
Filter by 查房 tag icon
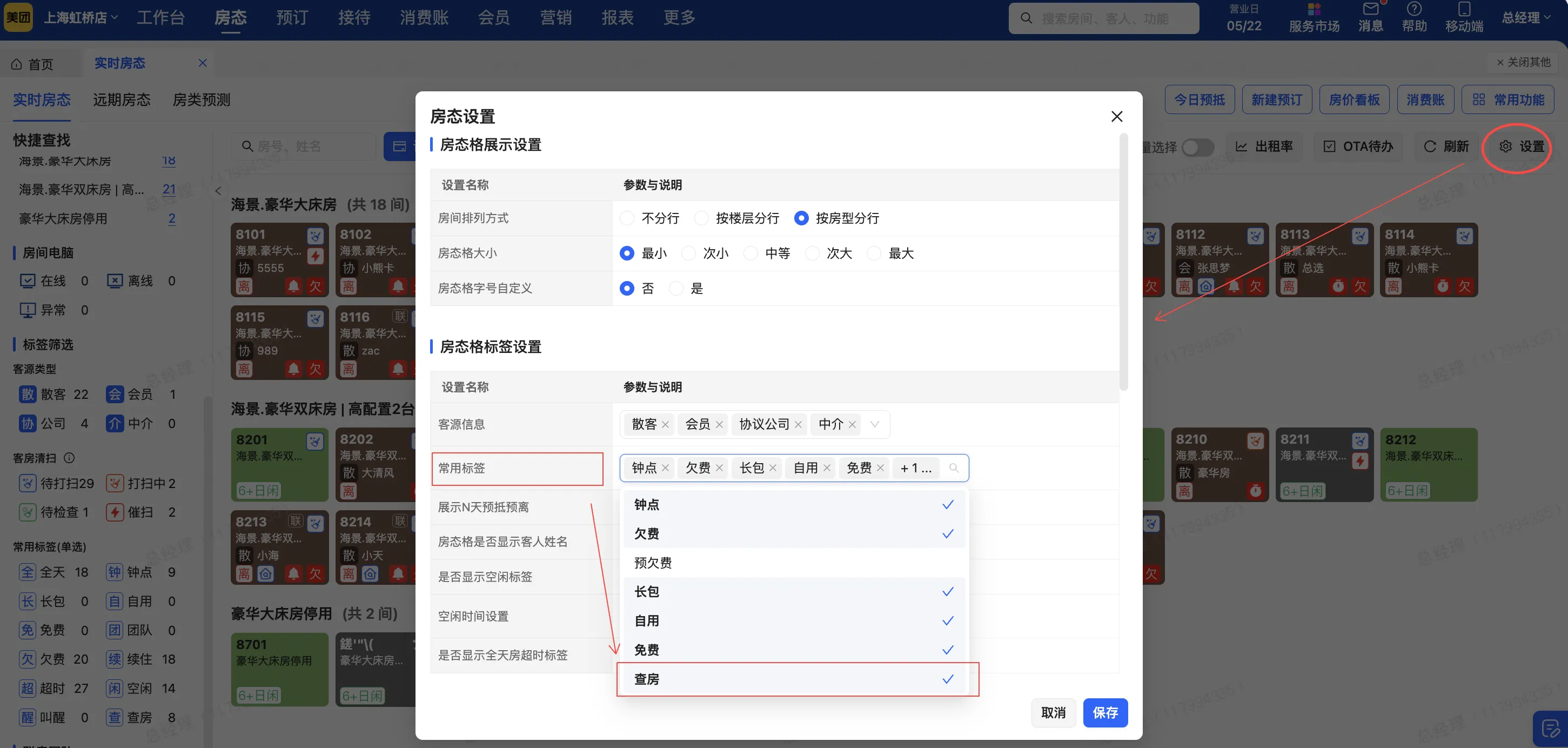(x=115, y=718)
